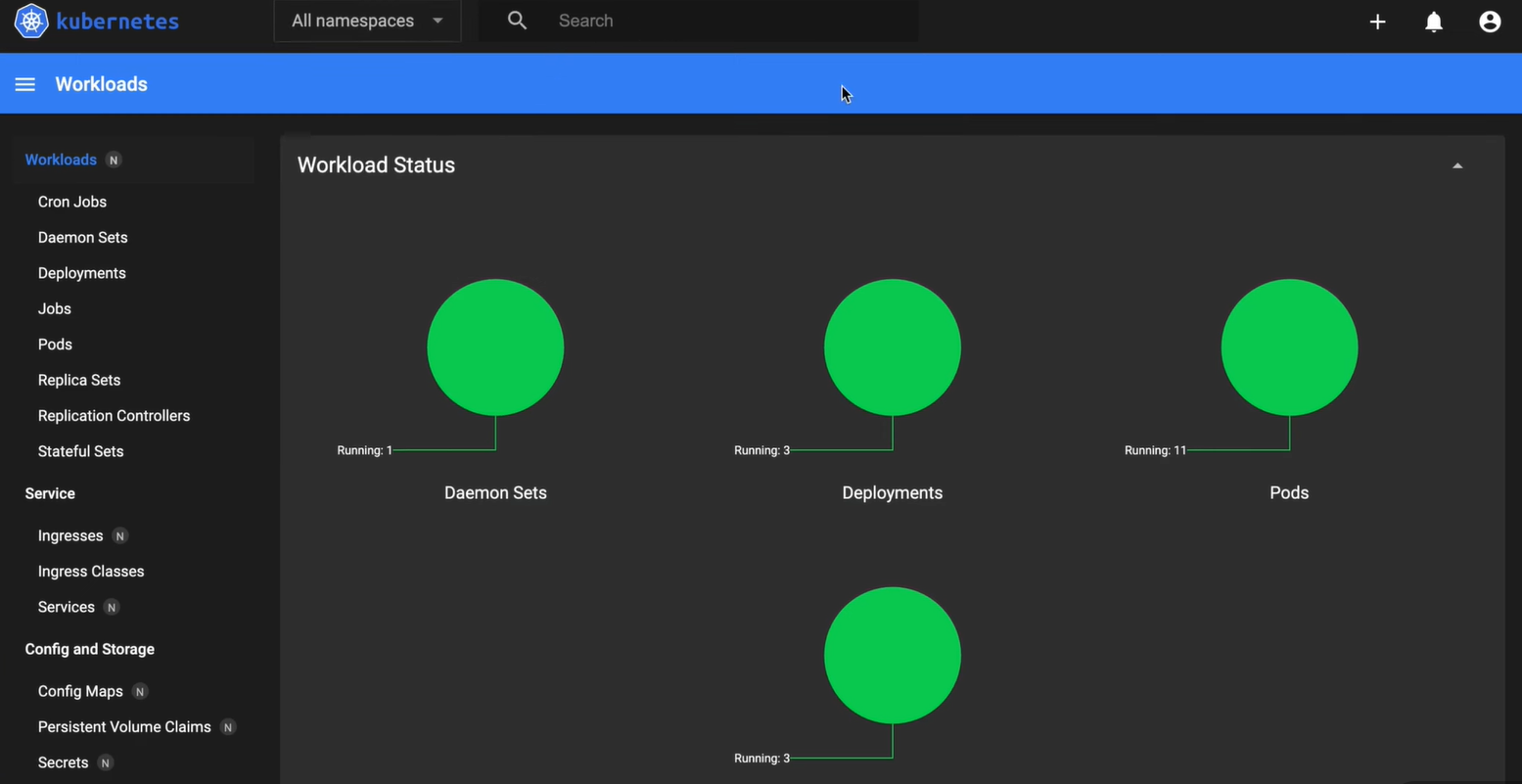Navigate to Cron Jobs
This screenshot has height=784, width=1522.
pyautogui.click(x=71, y=202)
